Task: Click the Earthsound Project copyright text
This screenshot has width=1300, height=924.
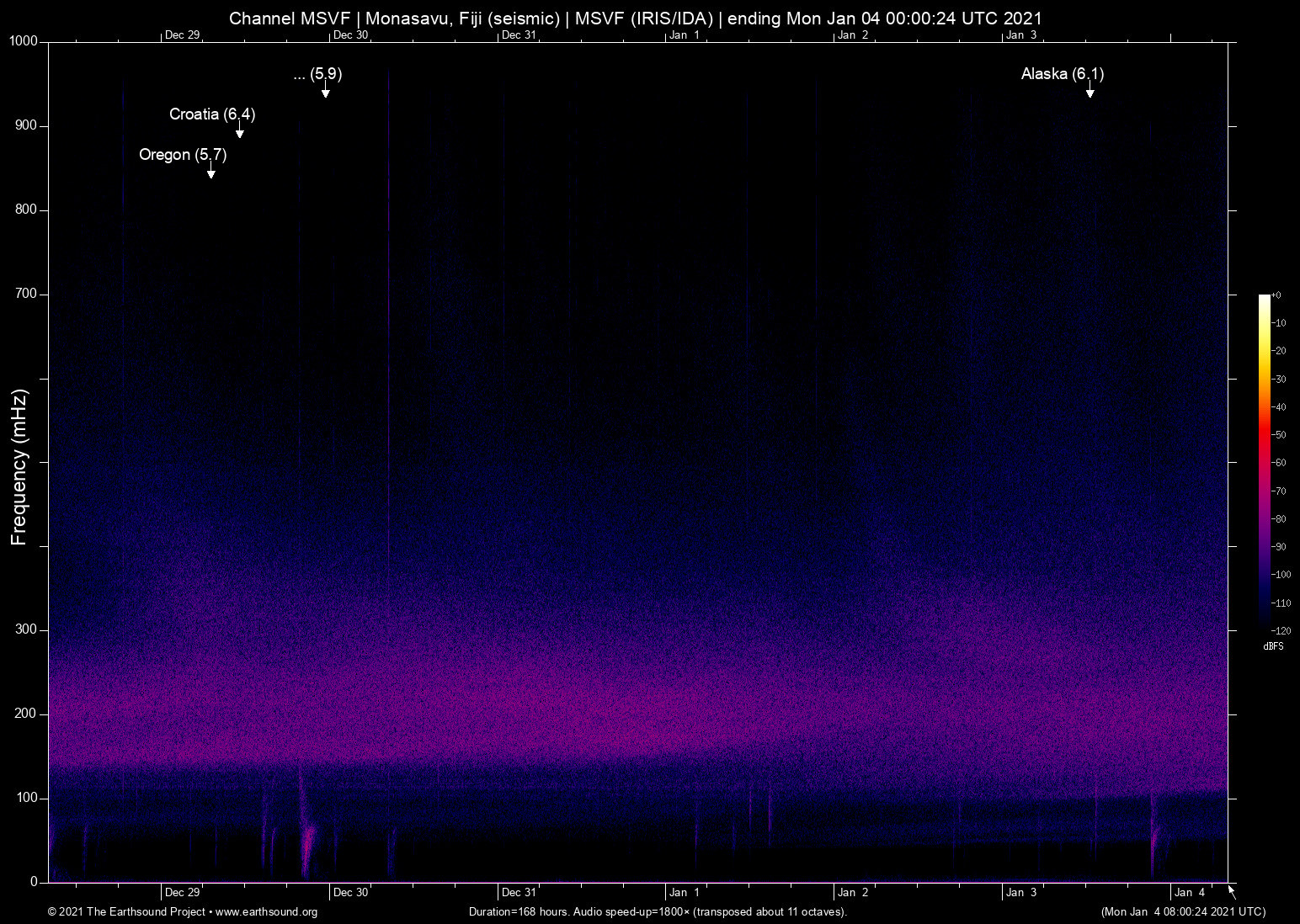Action: 126,912
